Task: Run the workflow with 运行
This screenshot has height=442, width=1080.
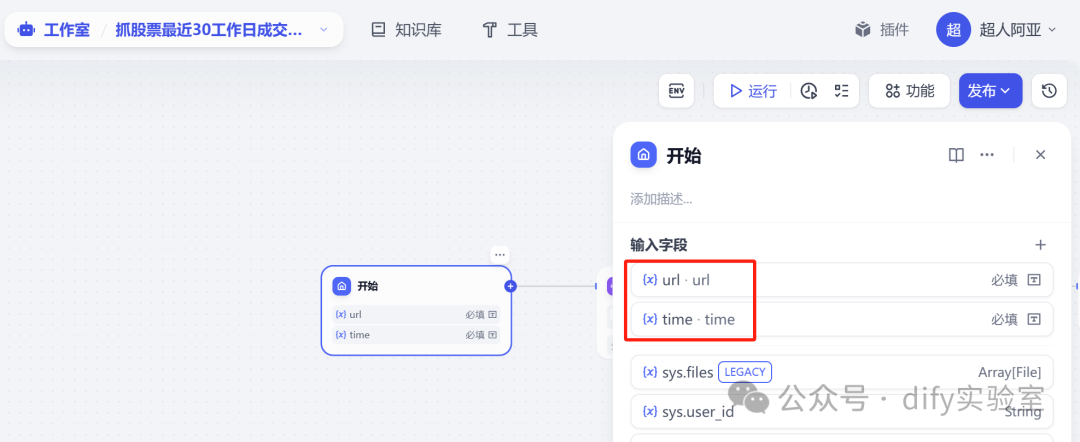Action: [754, 91]
